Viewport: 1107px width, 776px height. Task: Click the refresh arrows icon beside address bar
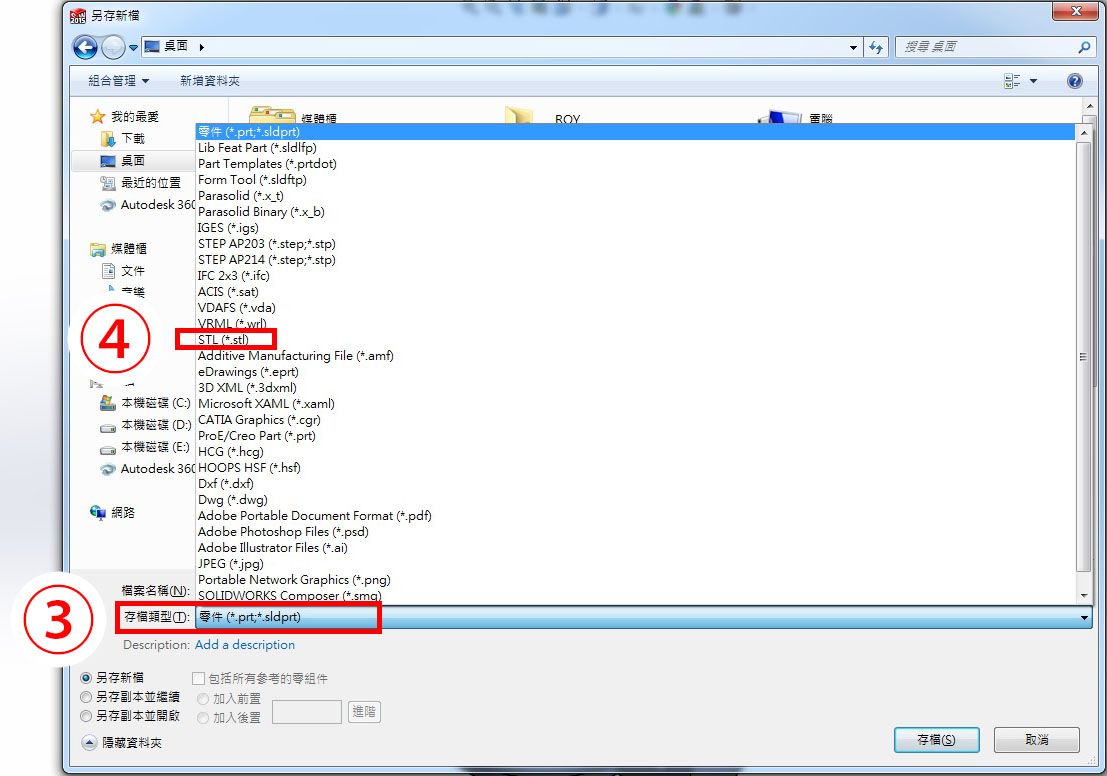pyautogui.click(x=876, y=47)
